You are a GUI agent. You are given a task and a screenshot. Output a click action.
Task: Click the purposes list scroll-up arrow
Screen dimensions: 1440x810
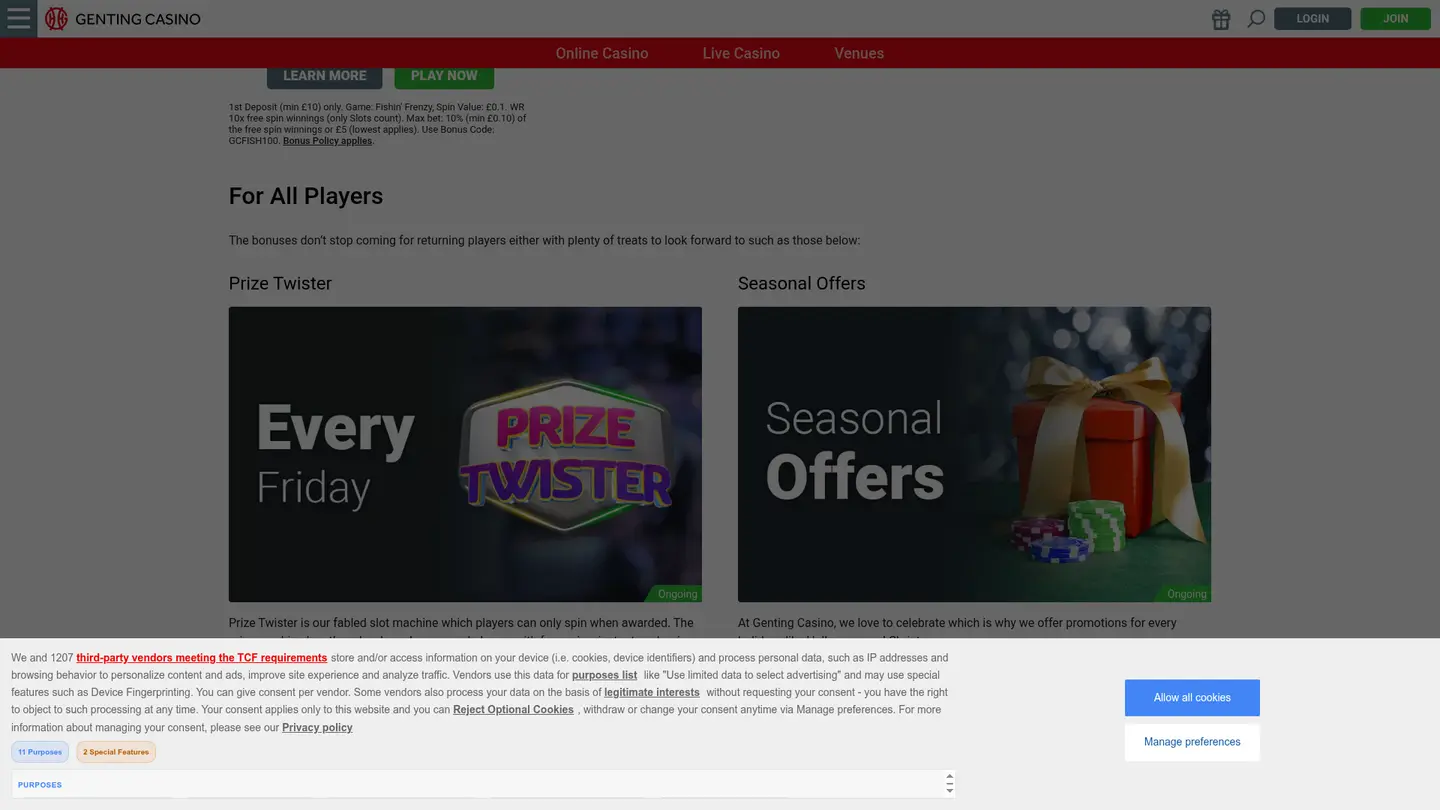949,777
